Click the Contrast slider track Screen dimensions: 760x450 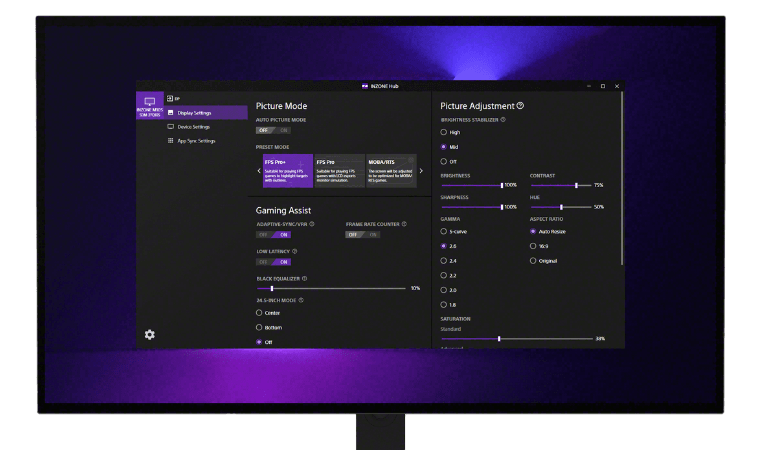coord(560,185)
